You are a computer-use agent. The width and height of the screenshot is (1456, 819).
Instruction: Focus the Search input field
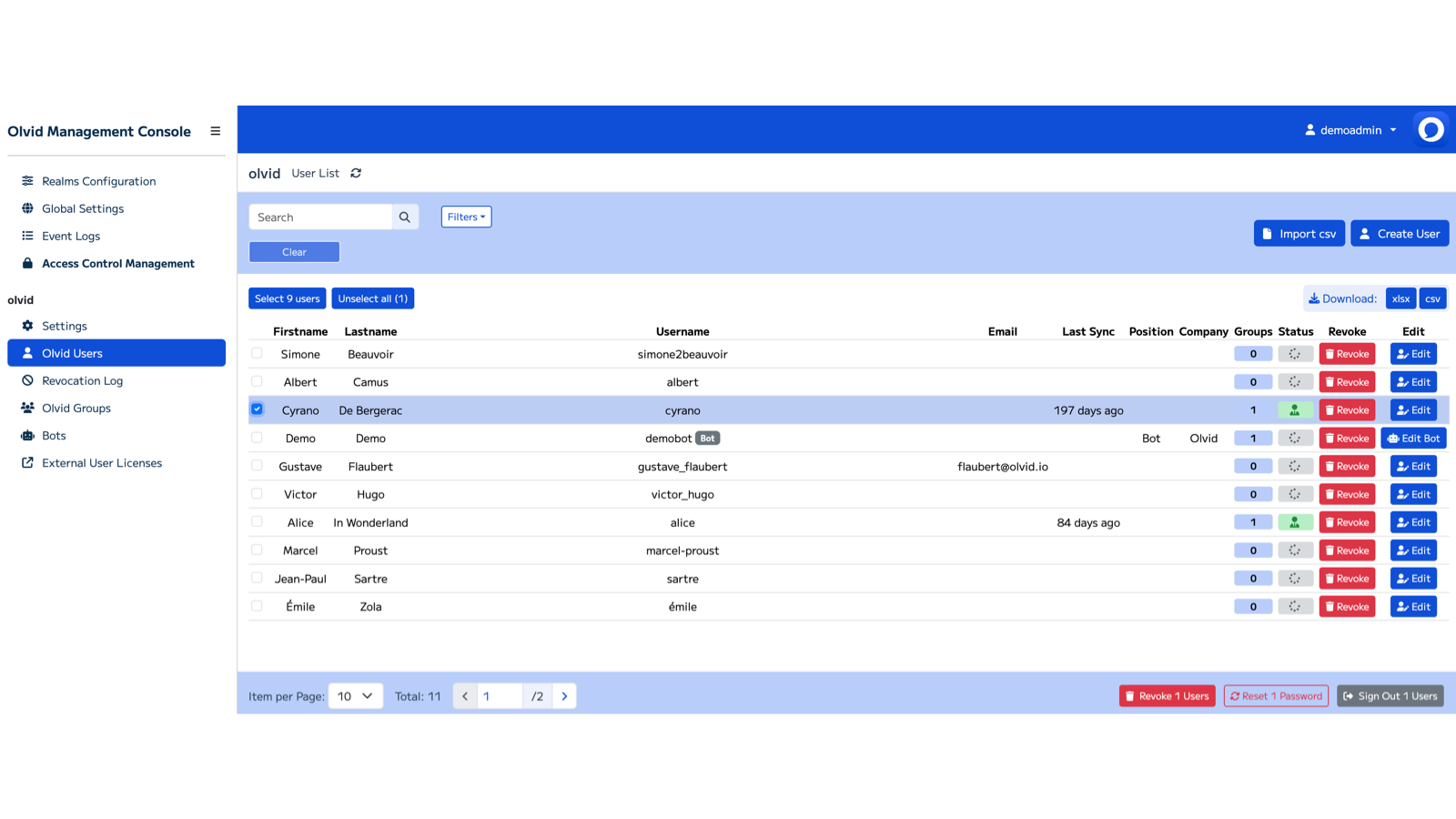pos(320,217)
